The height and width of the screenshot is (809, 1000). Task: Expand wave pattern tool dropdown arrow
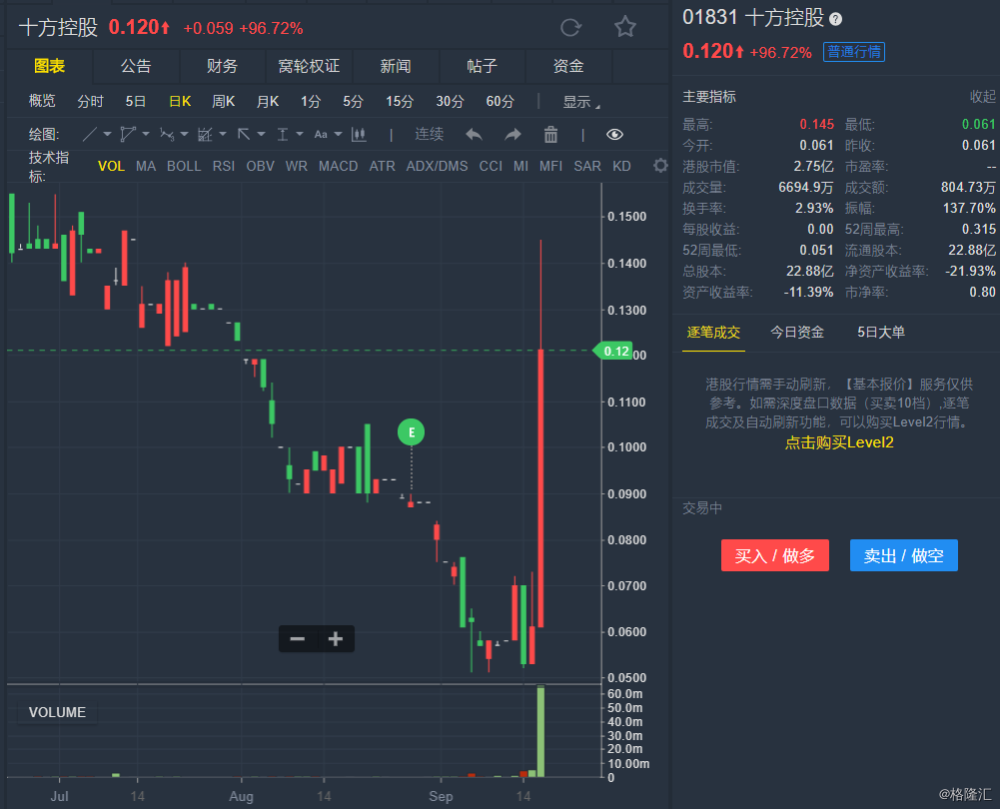[x=184, y=135]
